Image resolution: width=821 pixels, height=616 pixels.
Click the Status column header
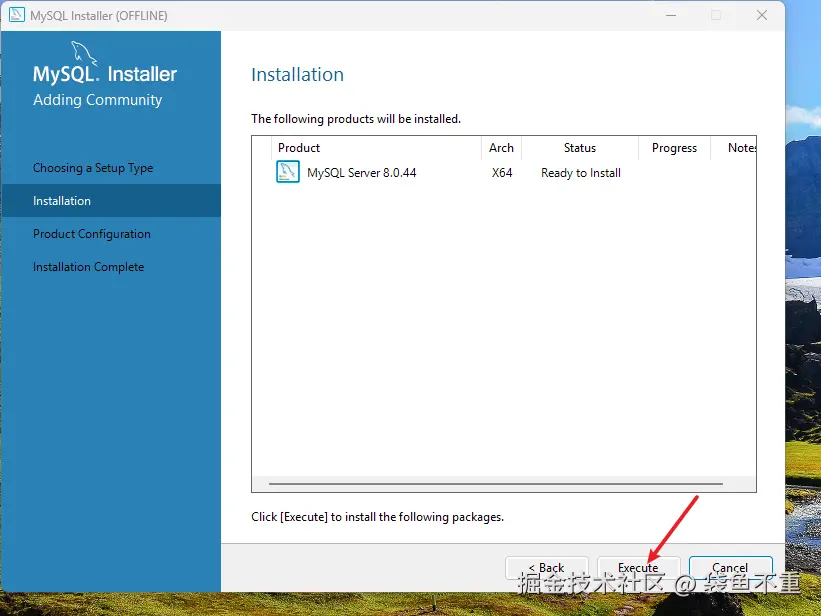pyautogui.click(x=580, y=148)
